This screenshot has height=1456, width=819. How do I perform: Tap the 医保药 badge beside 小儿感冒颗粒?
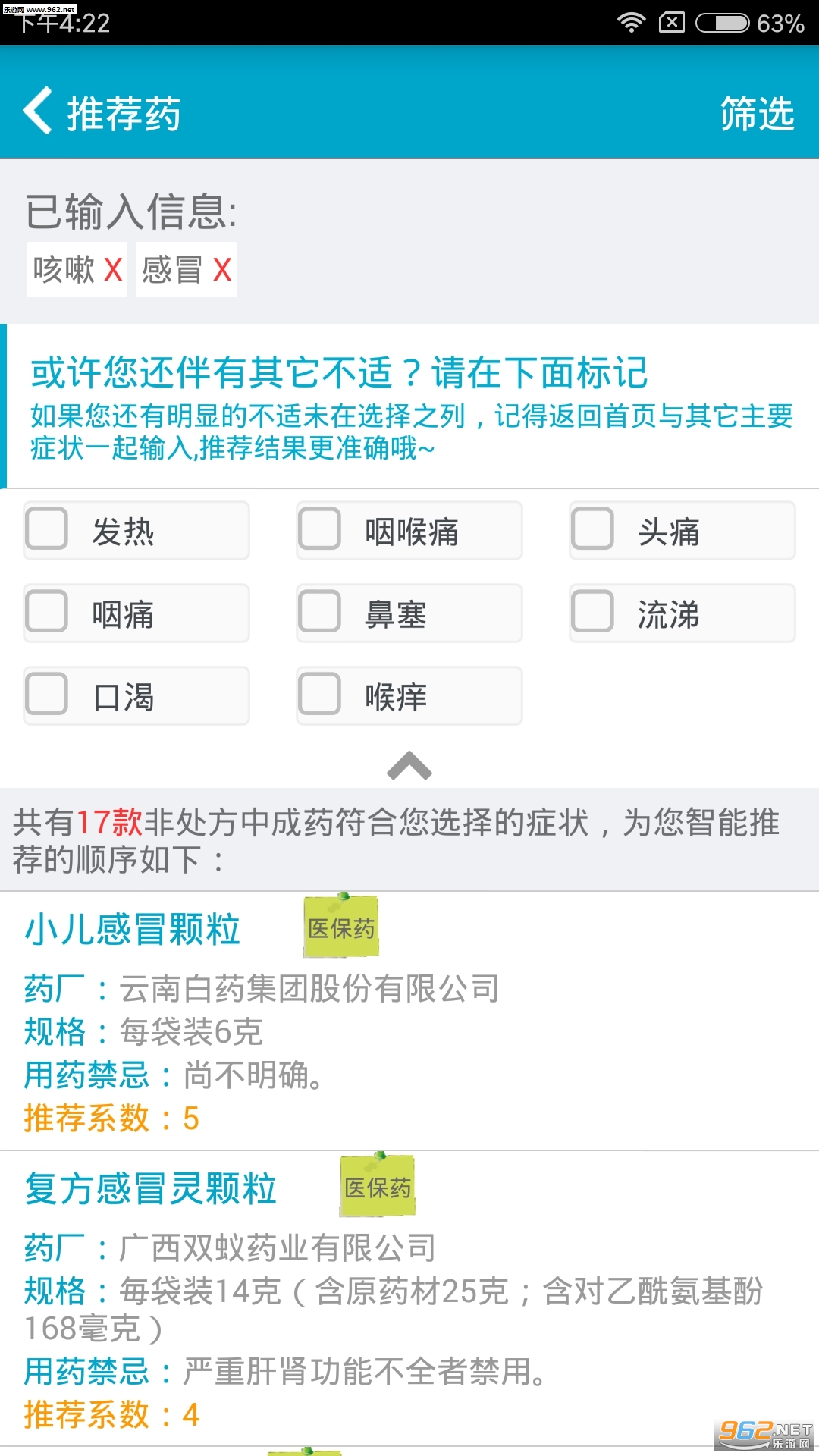[x=341, y=927]
